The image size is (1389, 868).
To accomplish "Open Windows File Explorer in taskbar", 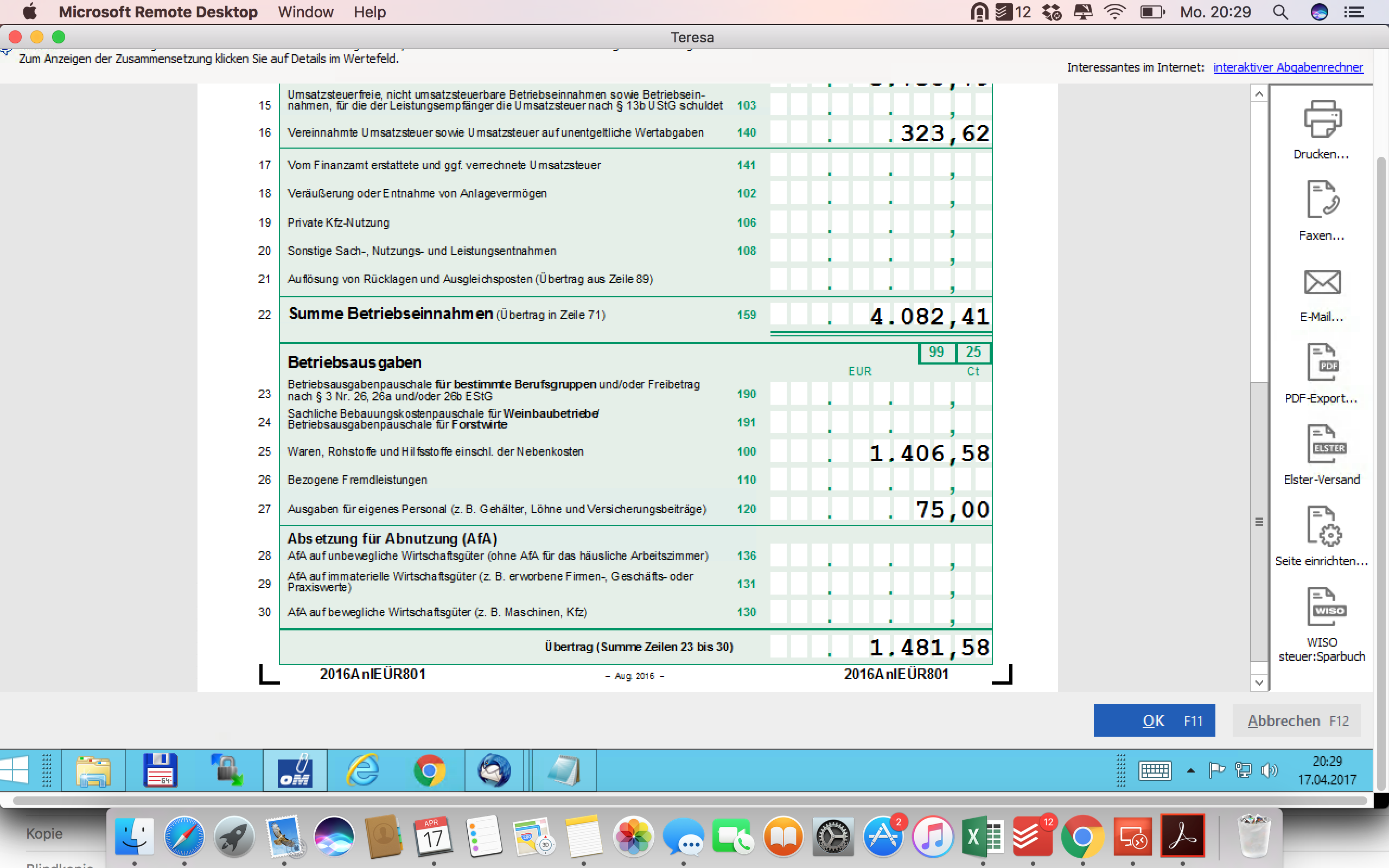I will (x=93, y=770).
